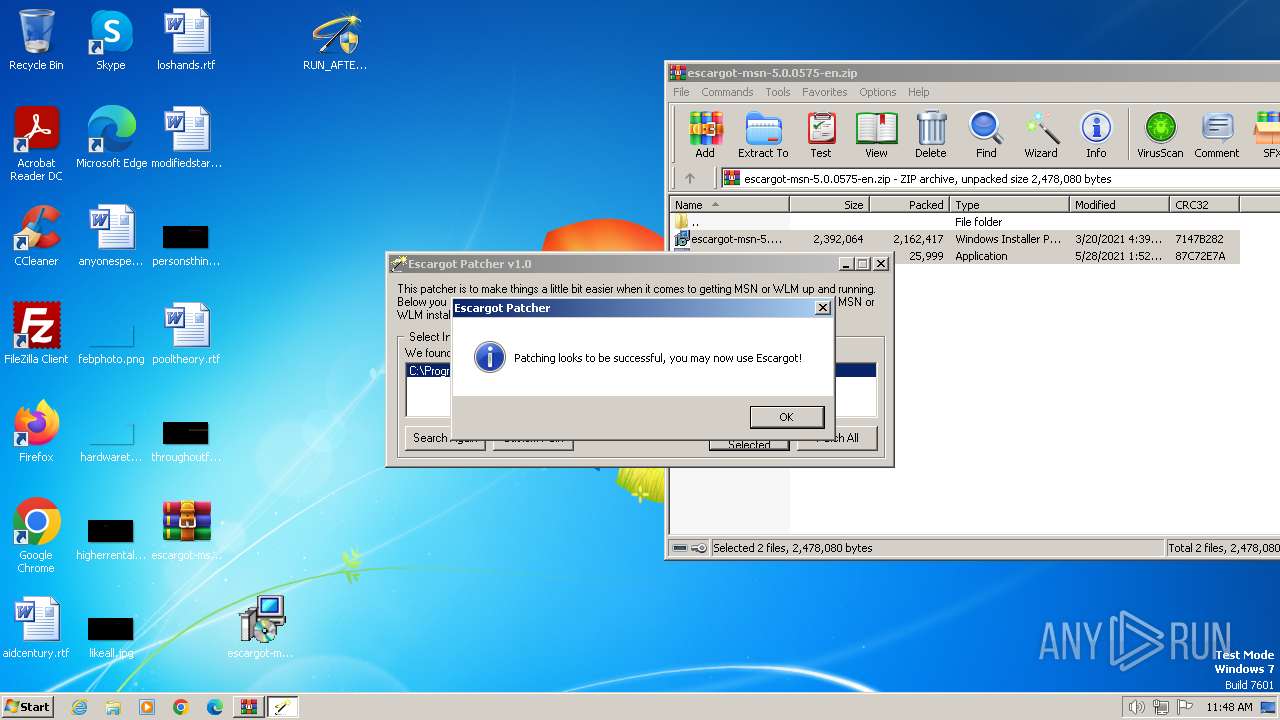Screen dimensions: 1280x720
Task: Select the aidcentury.rtf desktop file
Action: (36, 629)
